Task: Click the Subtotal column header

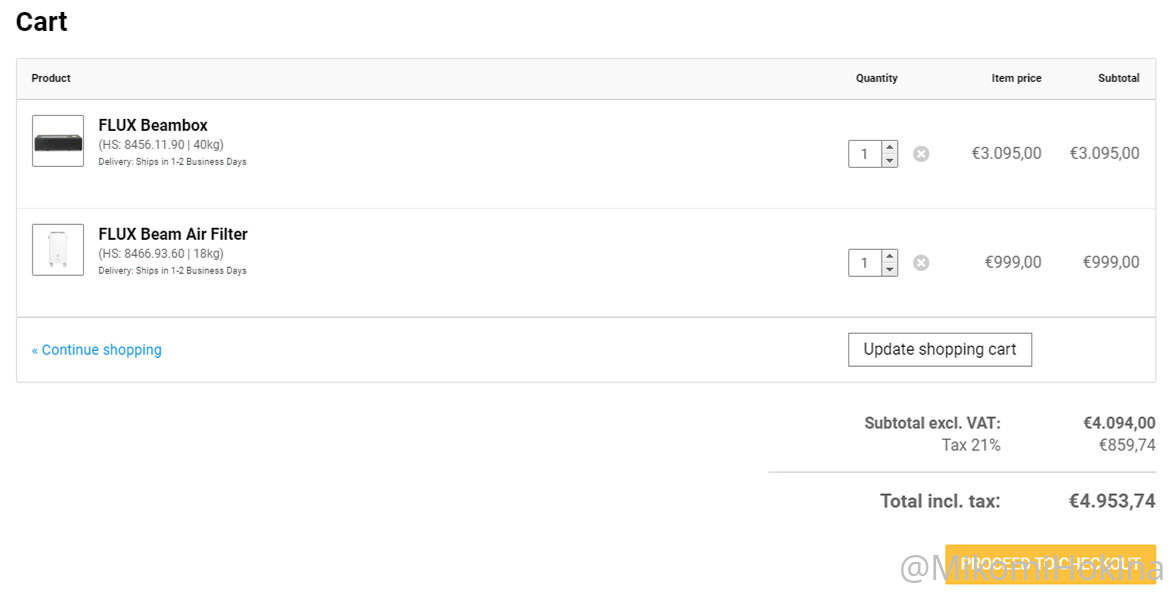Action: point(1119,78)
